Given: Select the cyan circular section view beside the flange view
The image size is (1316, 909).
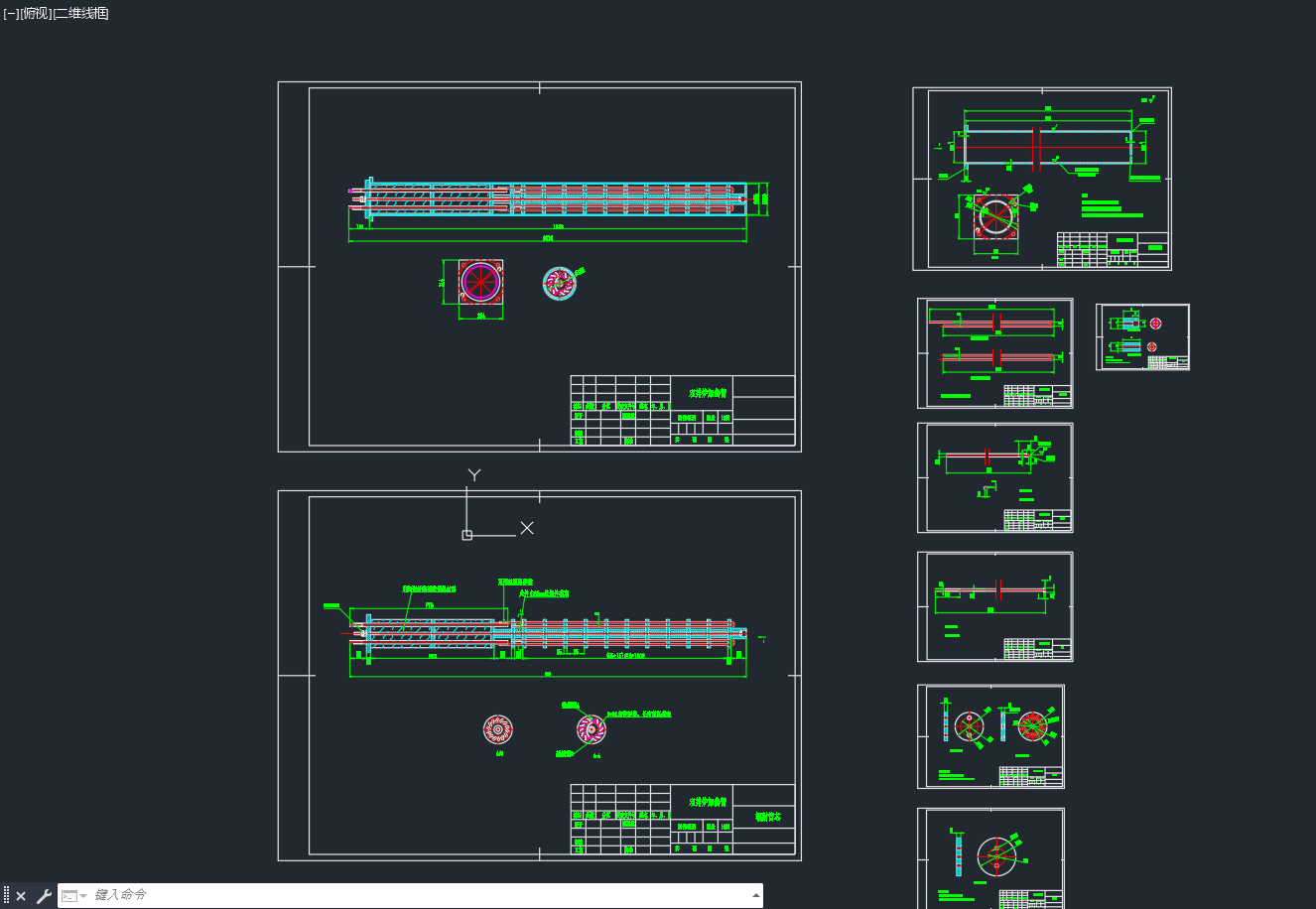Looking at the screenshot, I should [x=560, y=283].
